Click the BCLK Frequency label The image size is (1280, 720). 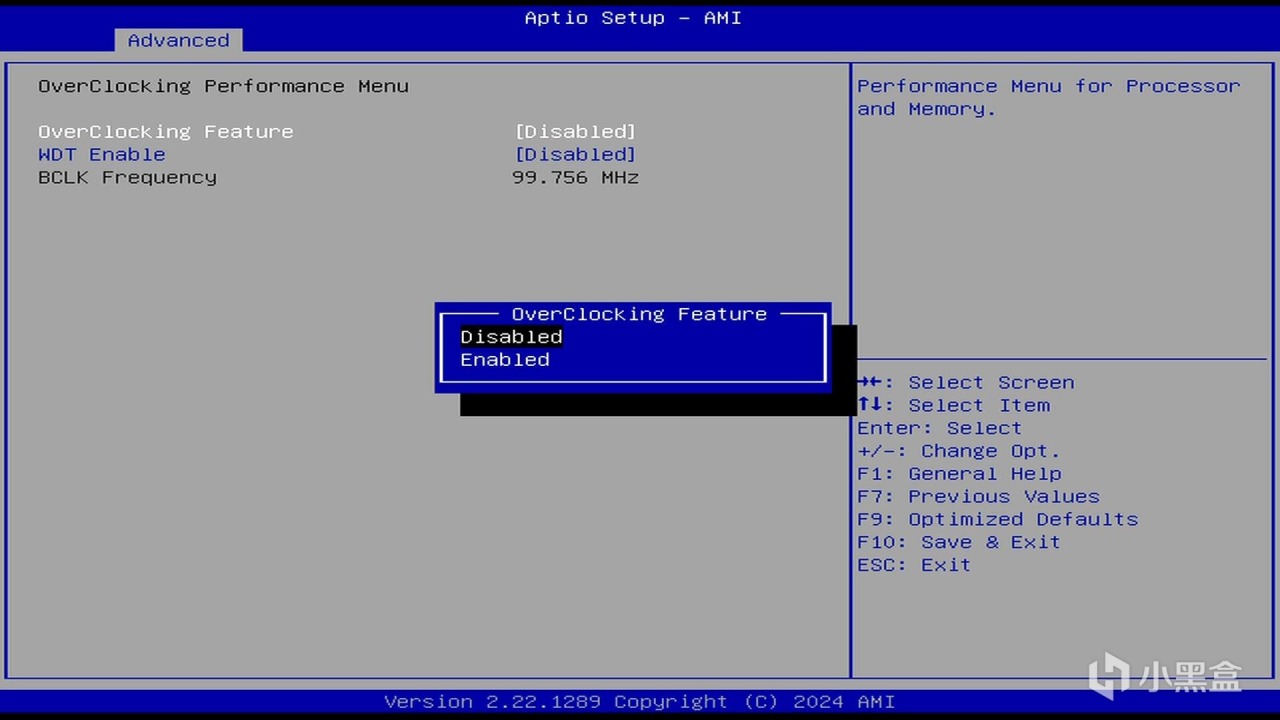pyautogui.click(x=127, y=178)
